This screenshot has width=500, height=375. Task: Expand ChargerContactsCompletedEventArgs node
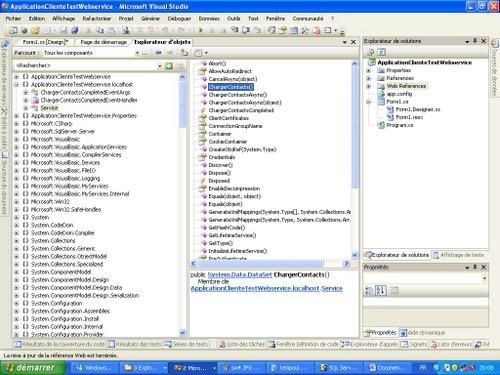(26, 92)
